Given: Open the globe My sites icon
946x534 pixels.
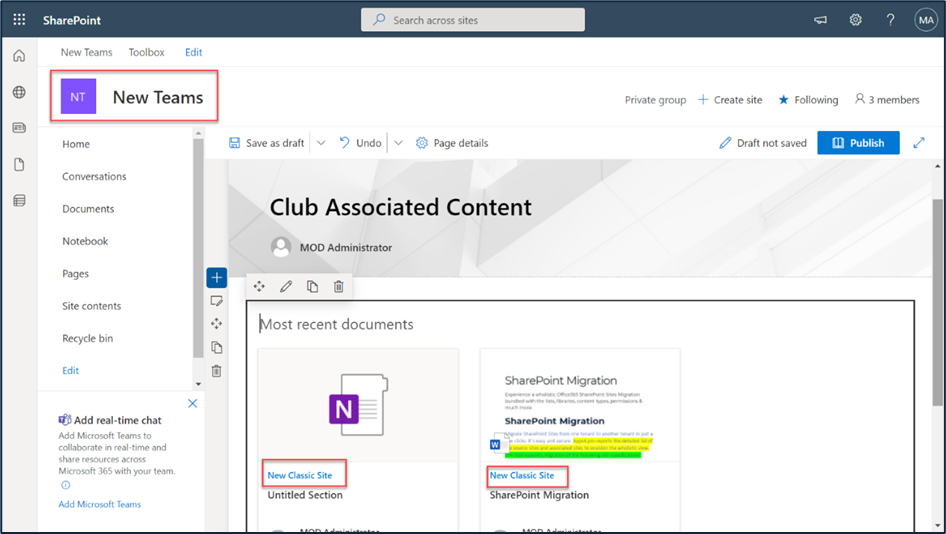Looking at the screenshot, I should click(19, 92).
